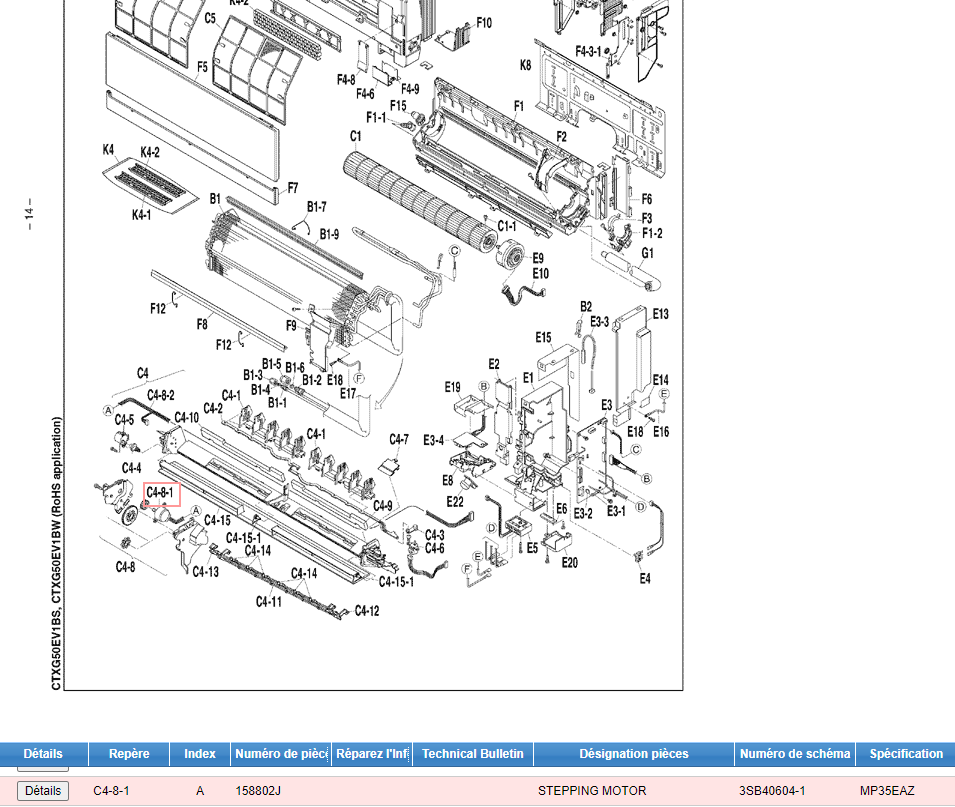Click the Numéro de schéma column header

(796, 754)
